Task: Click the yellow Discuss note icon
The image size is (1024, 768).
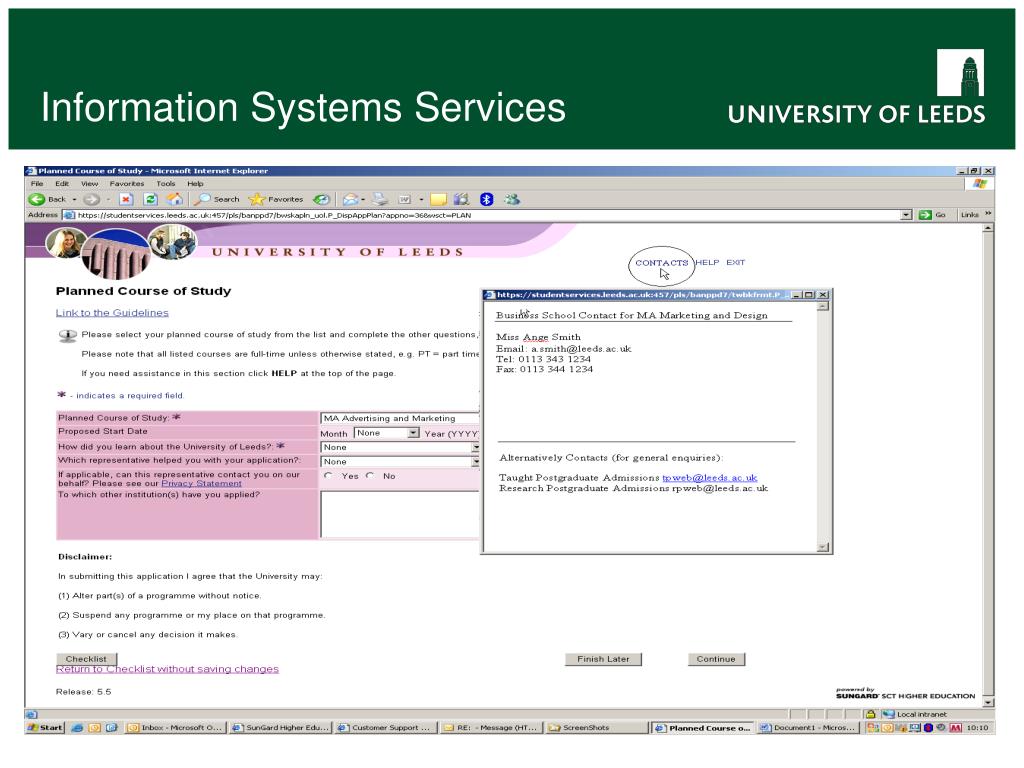Action: (x=438, y=199)
